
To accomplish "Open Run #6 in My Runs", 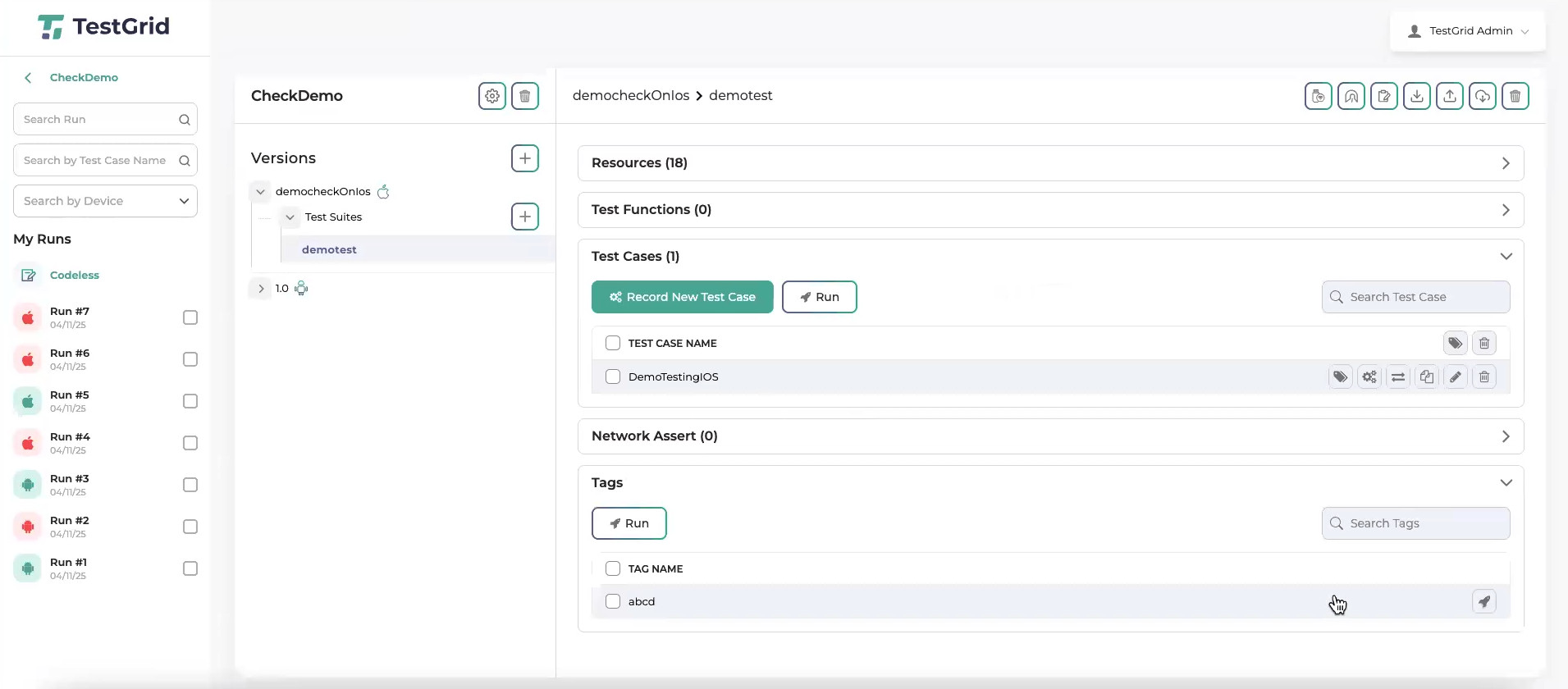I will coord(70,354).
